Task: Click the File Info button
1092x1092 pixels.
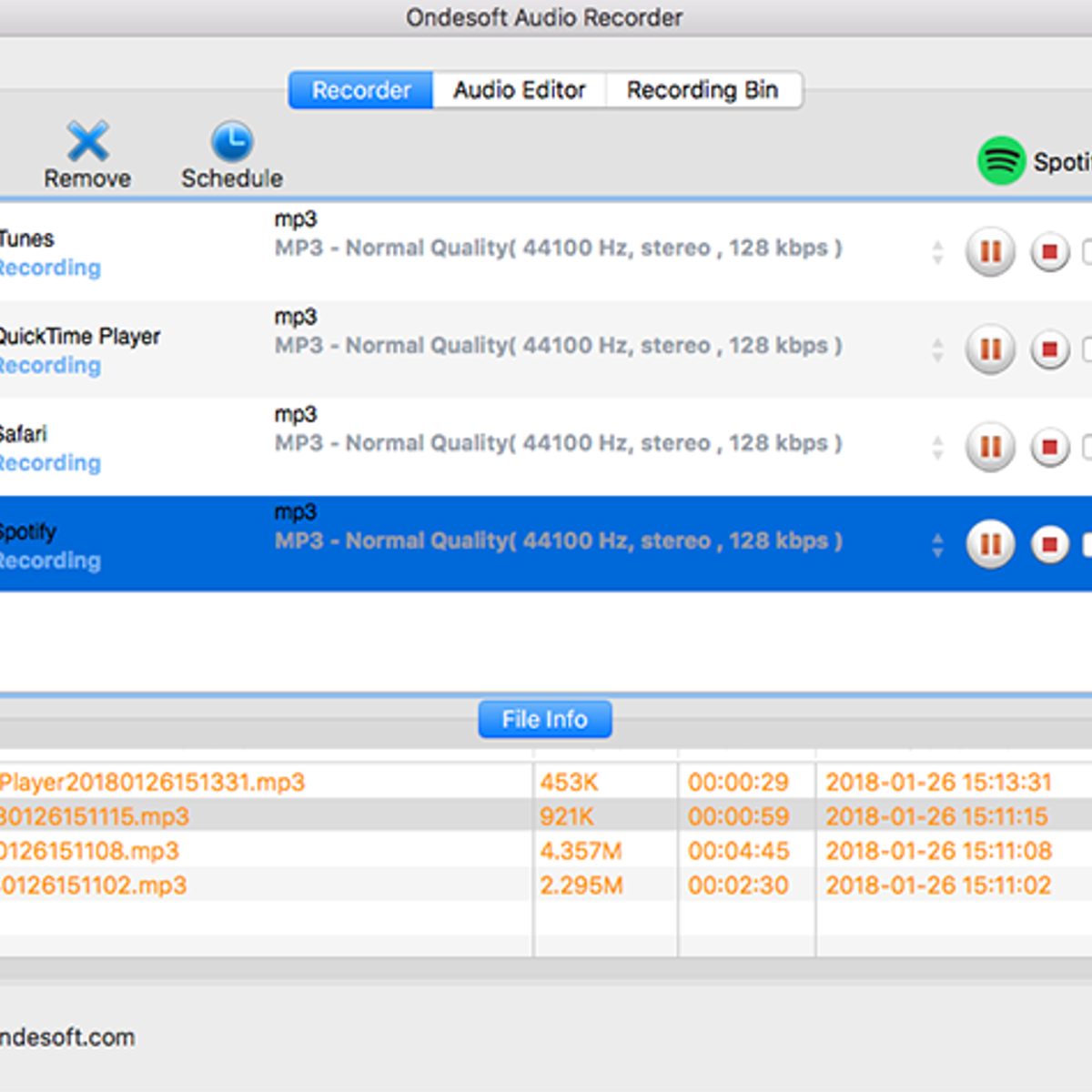Action: [545, 719]
